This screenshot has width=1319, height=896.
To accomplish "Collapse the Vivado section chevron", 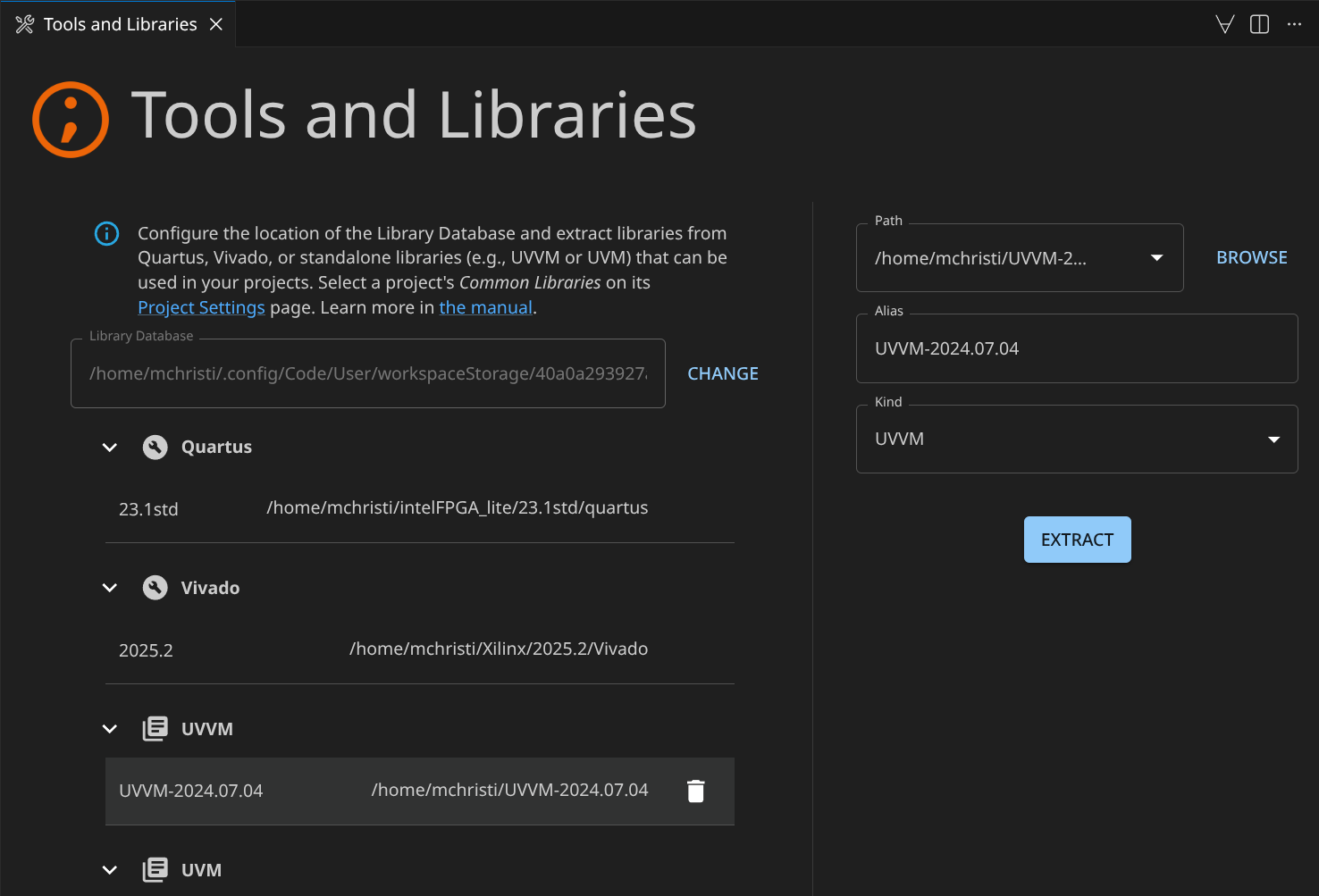I will (110, 588).
